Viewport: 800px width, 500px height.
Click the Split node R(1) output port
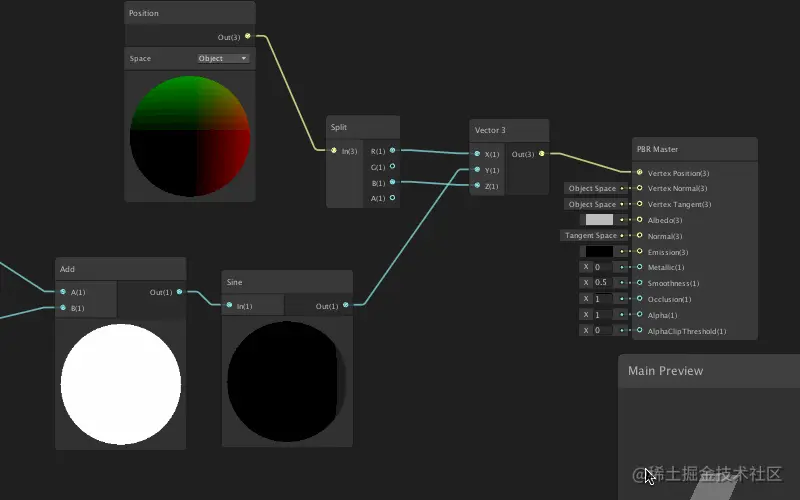[x=392, y=151]
